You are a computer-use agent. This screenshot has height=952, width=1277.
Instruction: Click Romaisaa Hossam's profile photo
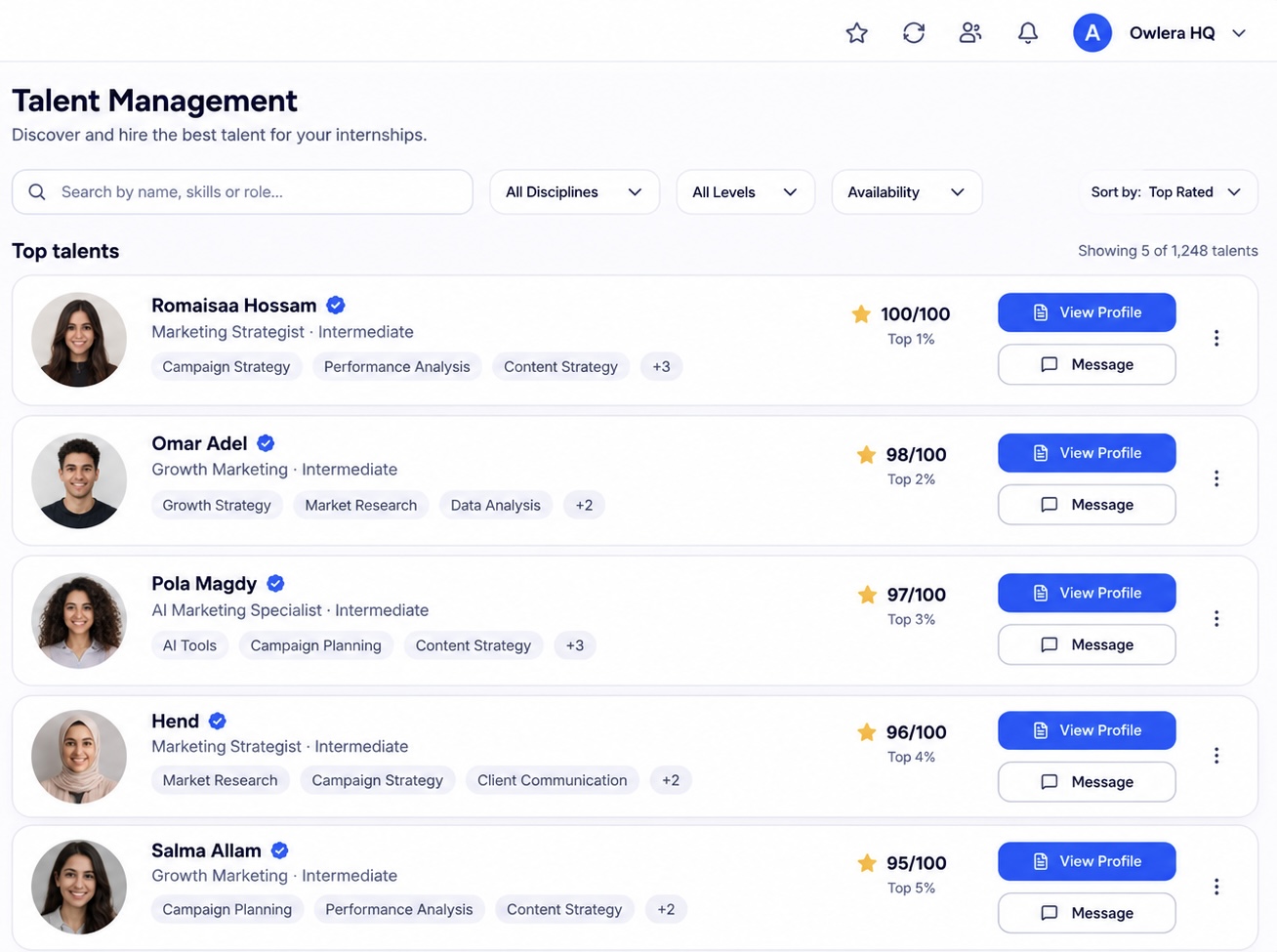point(79,340)
